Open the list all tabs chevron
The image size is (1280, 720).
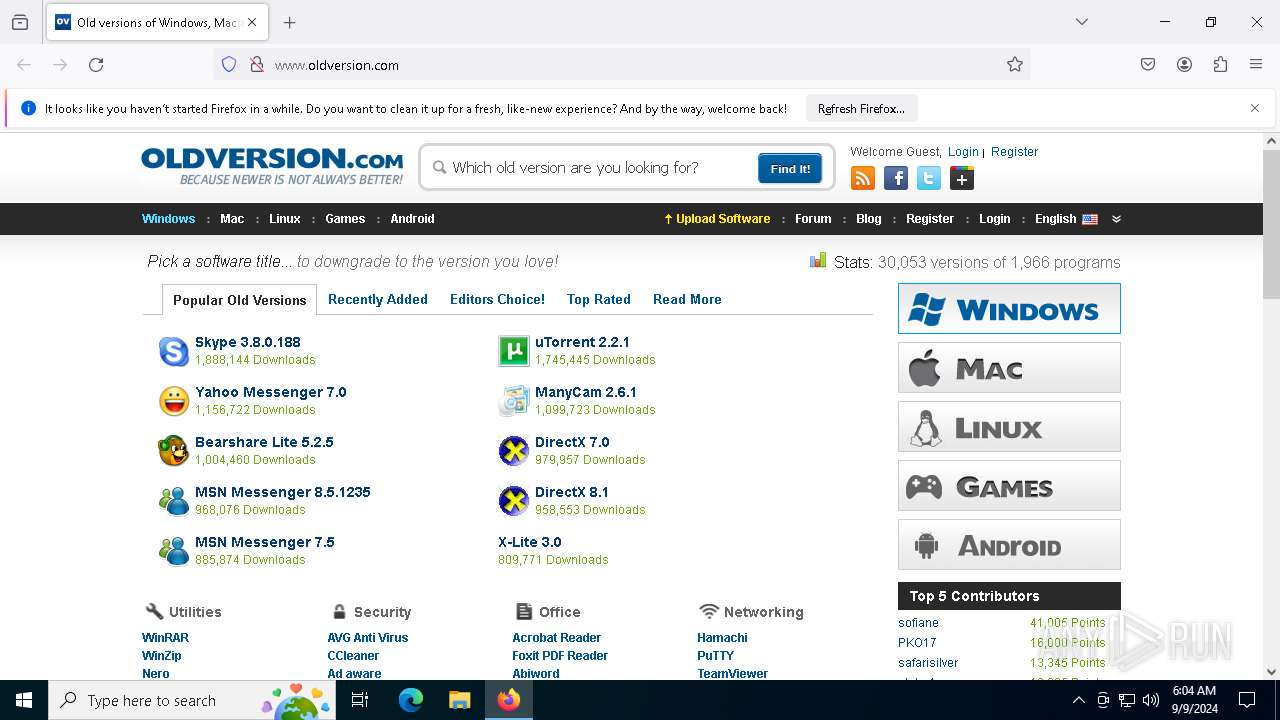point(1081,22)
